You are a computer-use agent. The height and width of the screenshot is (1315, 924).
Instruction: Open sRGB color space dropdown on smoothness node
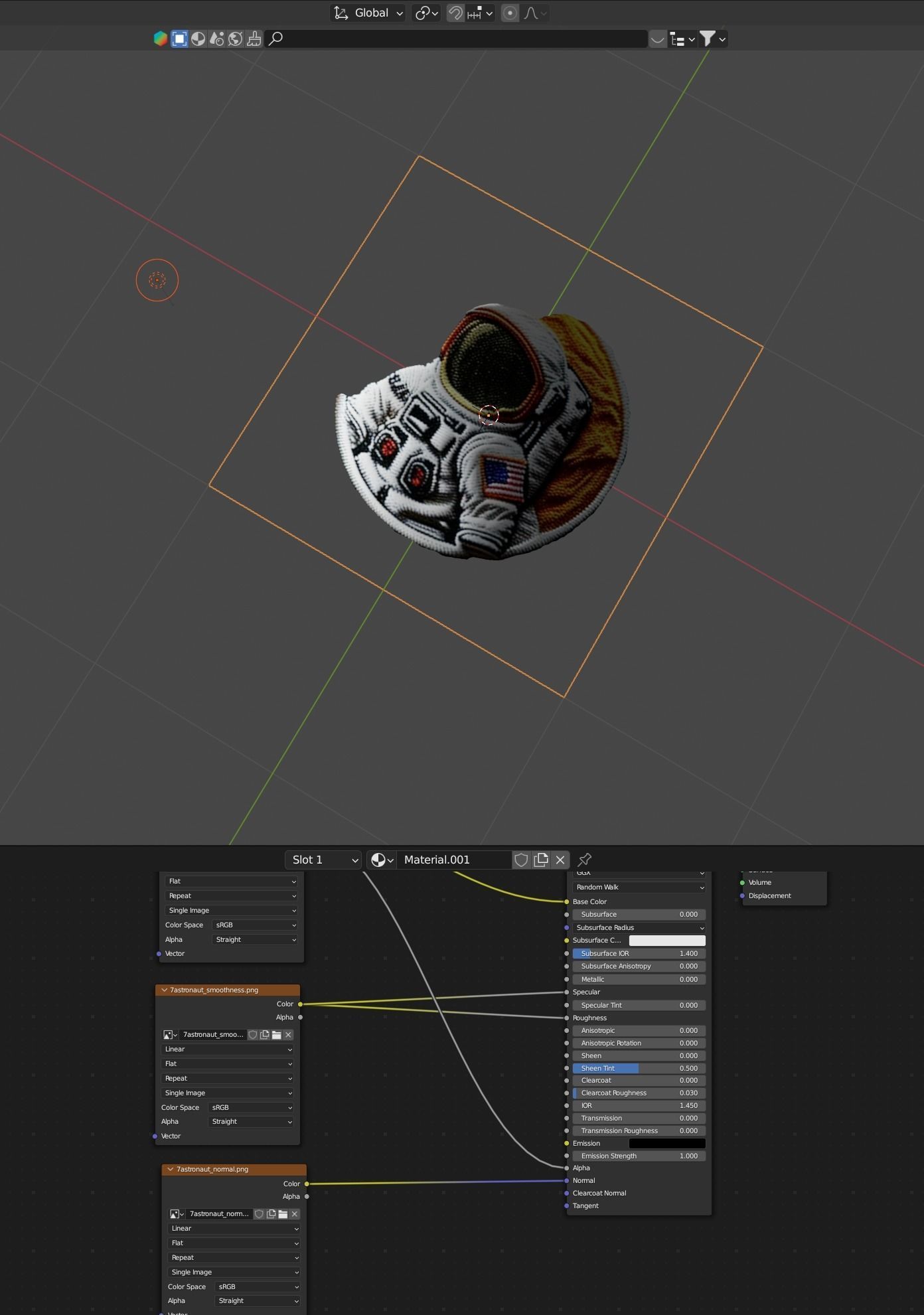pyautogui.click(x=251, y=1107)
